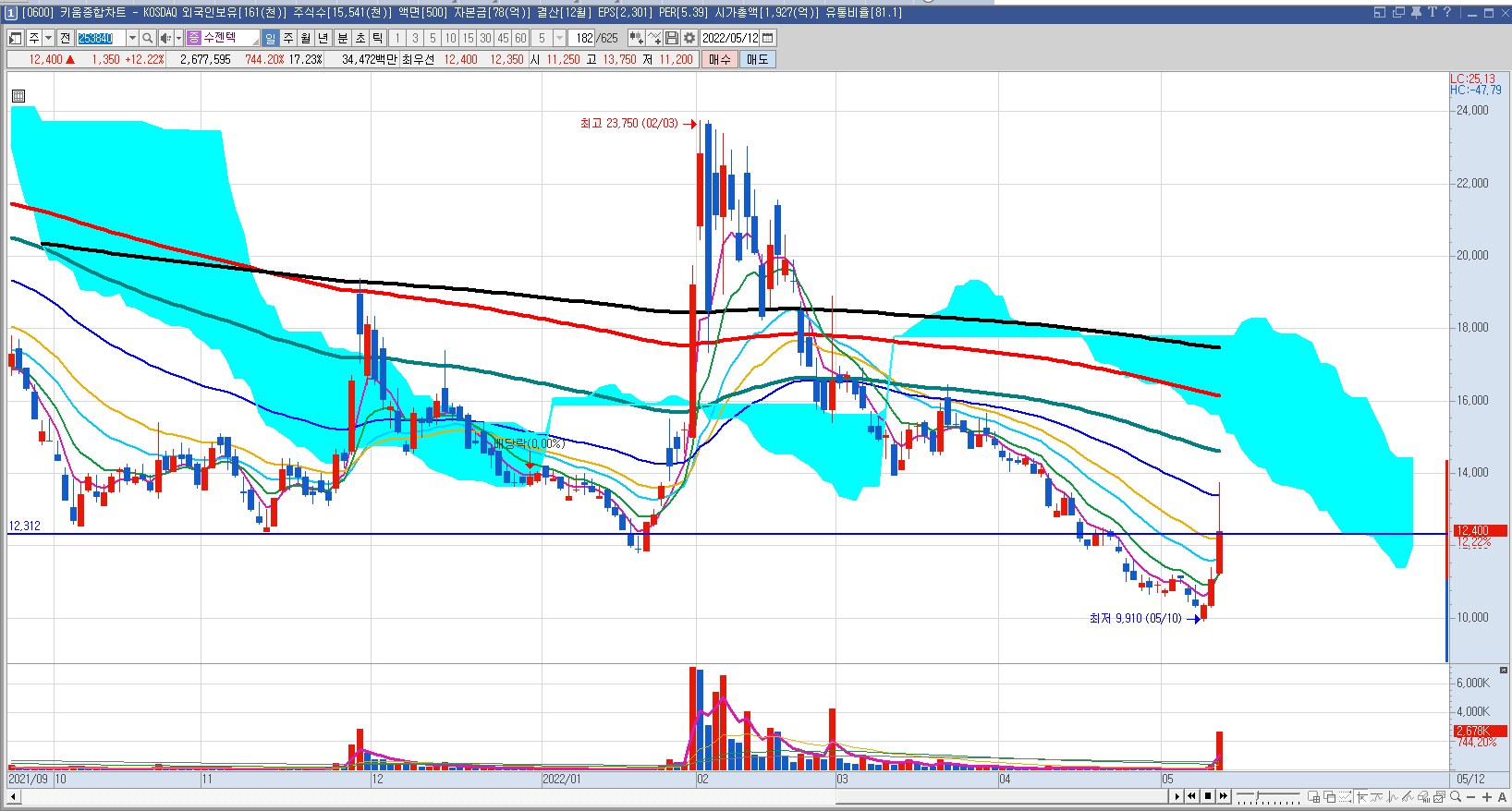Click the plus zoom-in icon at bottom

[x=1487, y=797]
